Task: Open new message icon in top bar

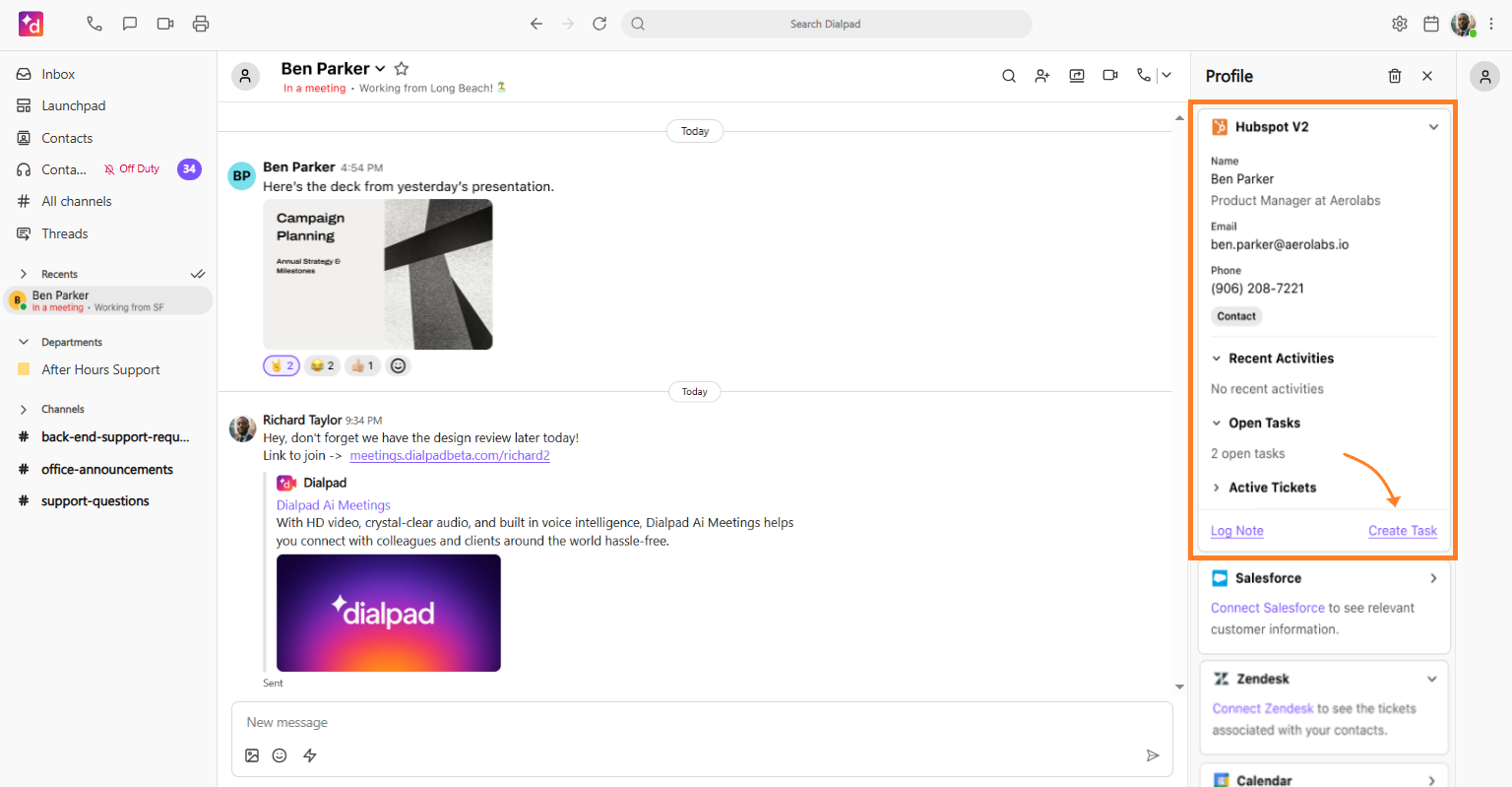Action: coord(130,24)
